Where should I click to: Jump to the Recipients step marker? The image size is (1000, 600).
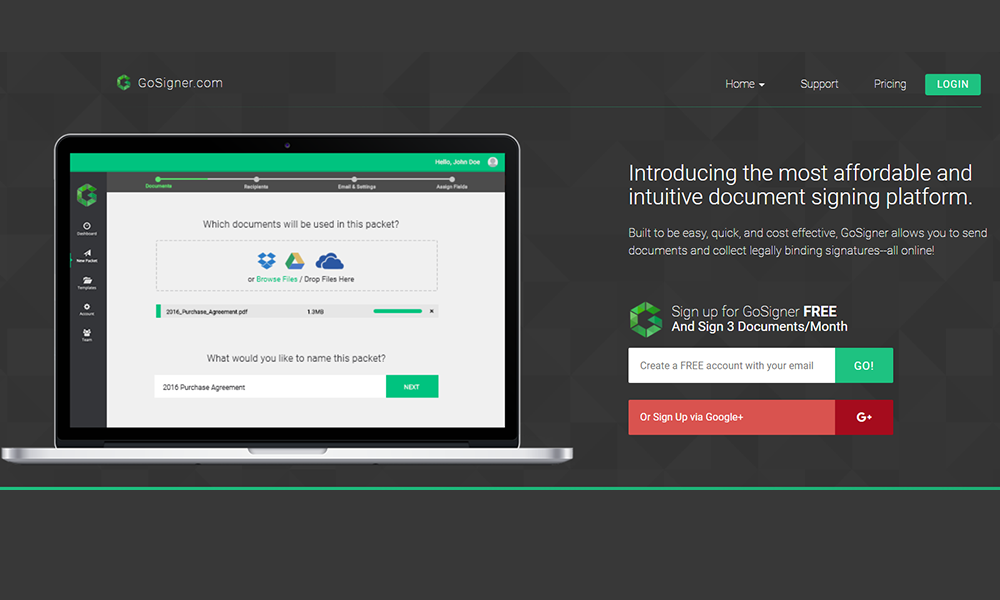click(256, 179)
